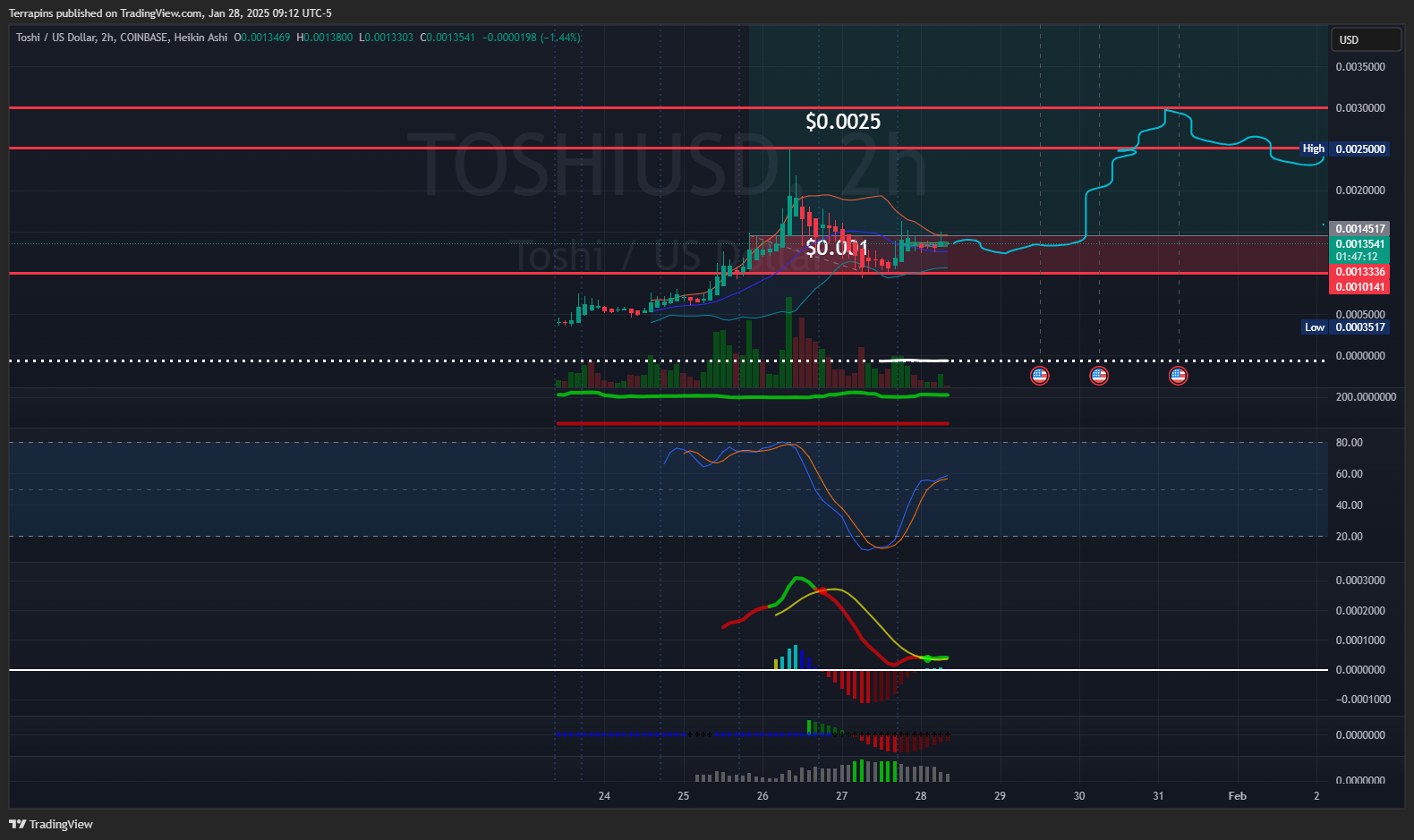Click the 80.00 oscillator axis label

1349,443
